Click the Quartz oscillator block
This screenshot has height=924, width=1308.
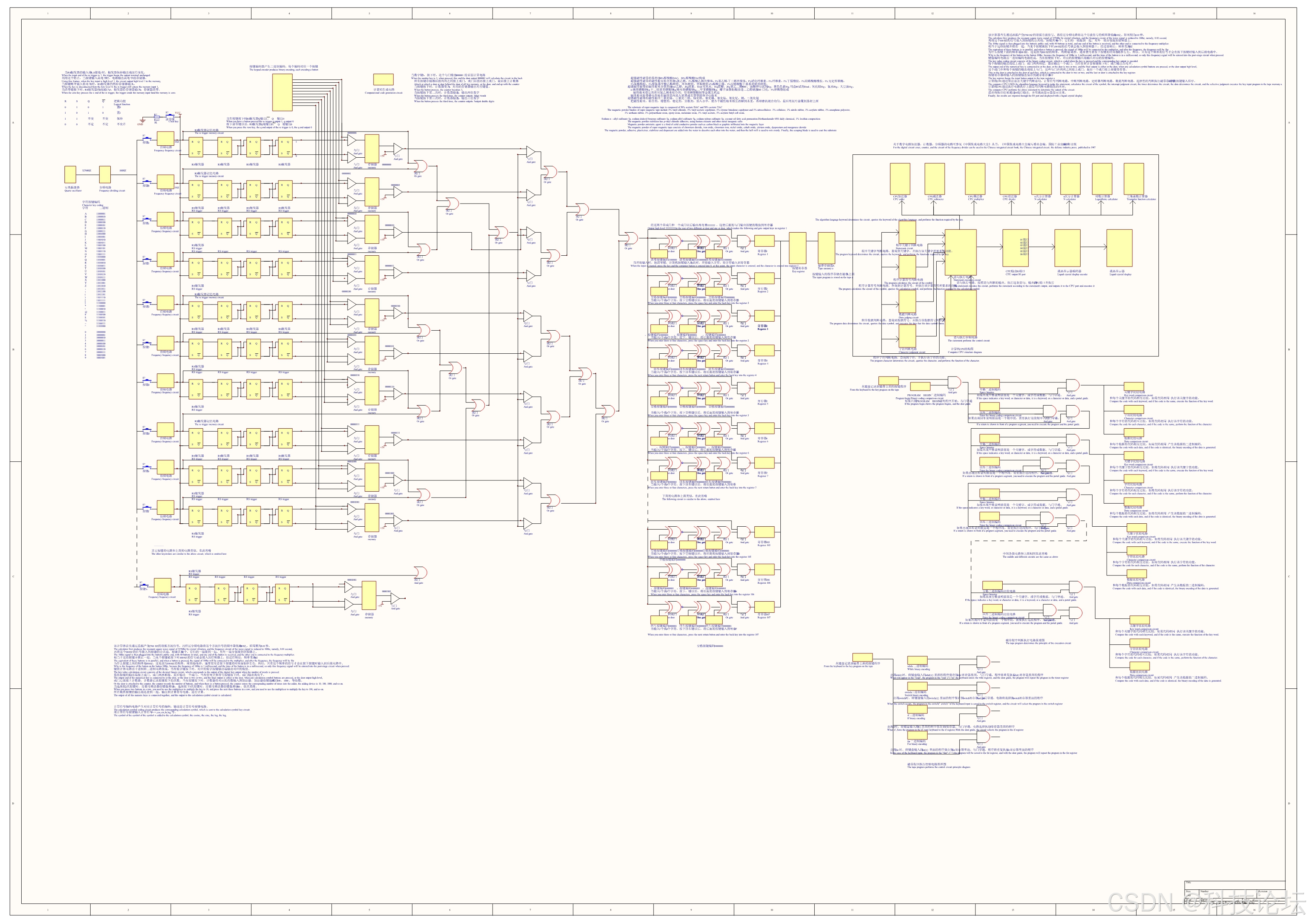(x=70, y=175)
